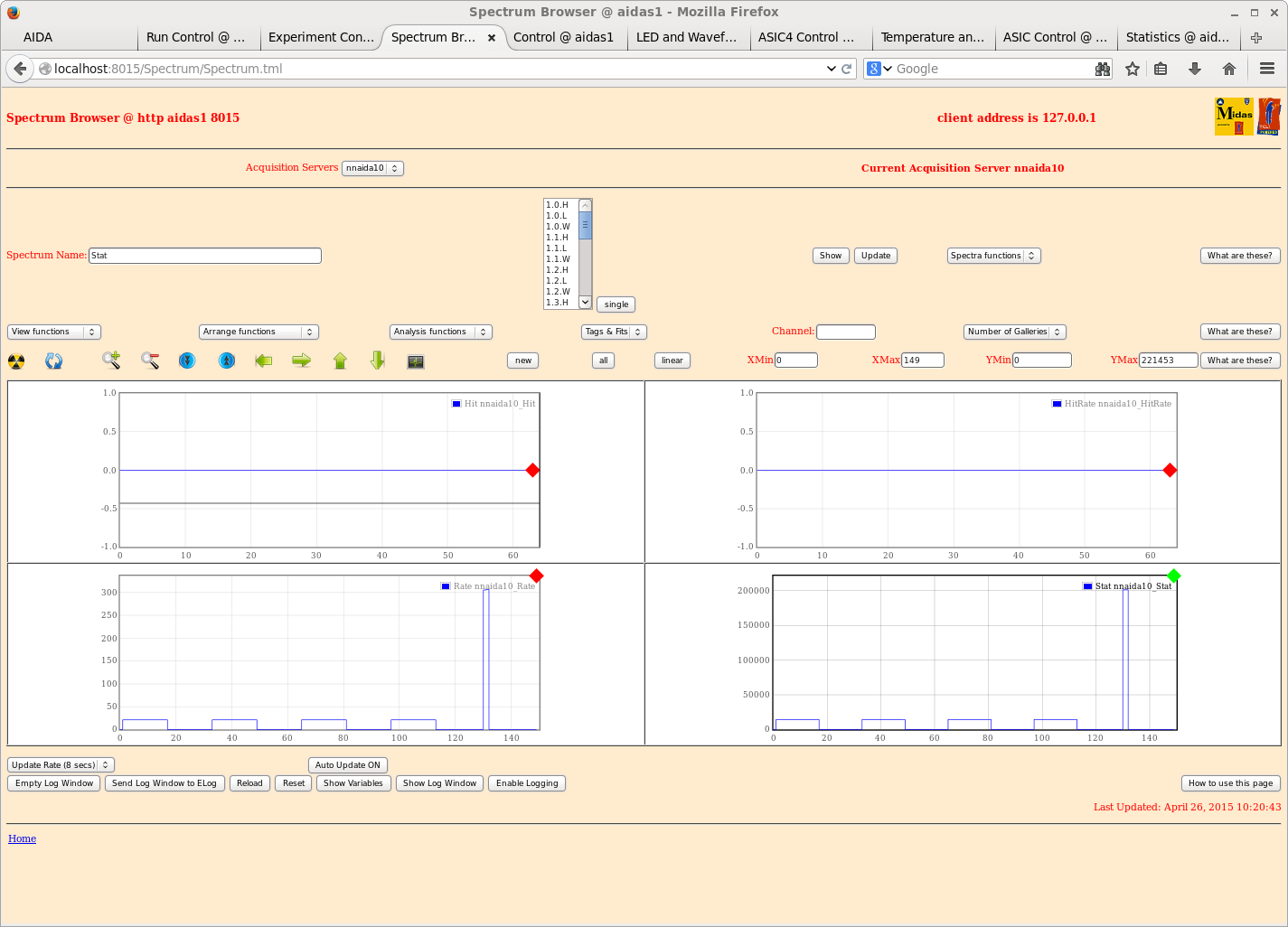1288x927 pixels.
Task: Click the Spectrum Name input field
Action: 205,256
